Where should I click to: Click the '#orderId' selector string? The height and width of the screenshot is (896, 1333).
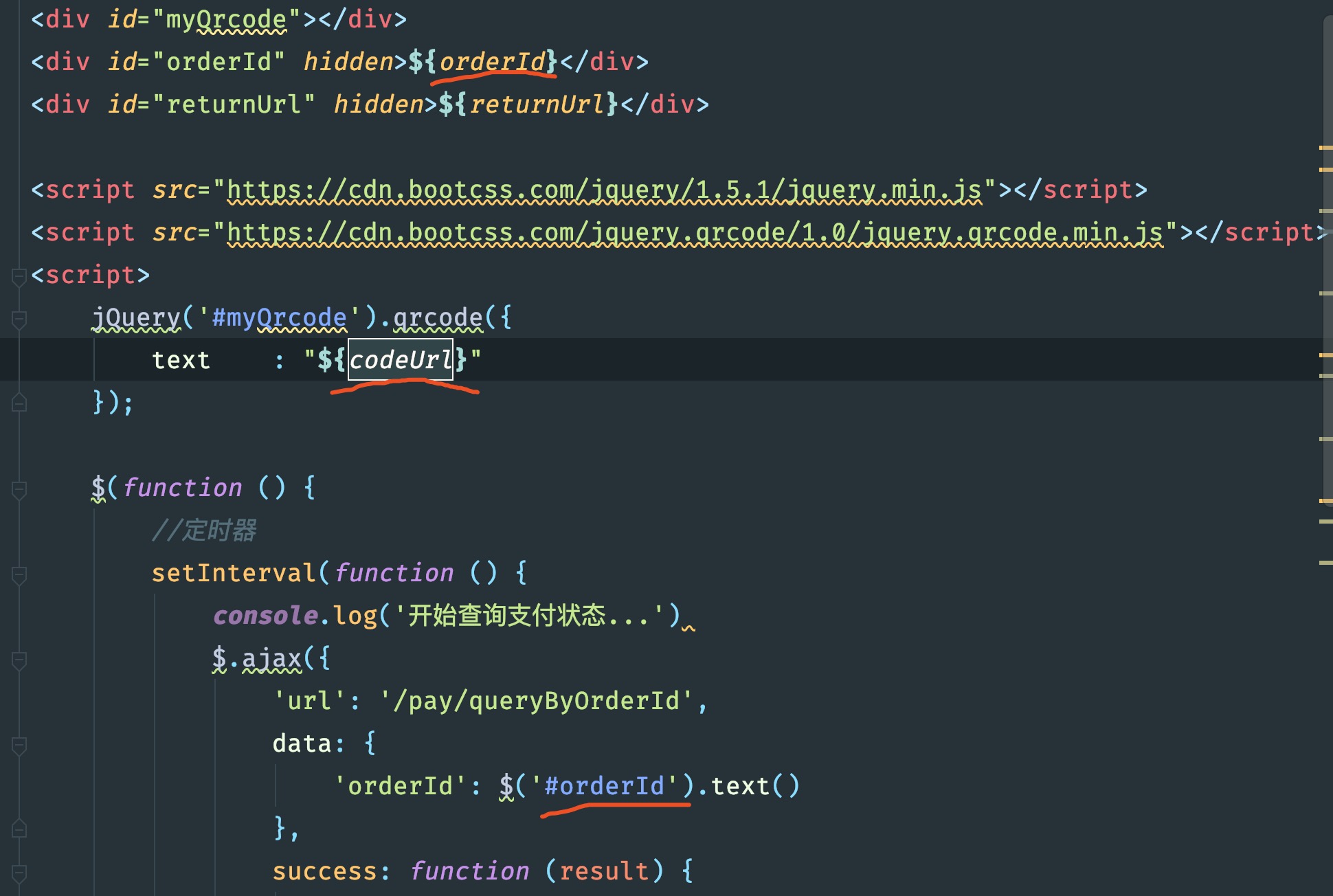click(603, 786)
